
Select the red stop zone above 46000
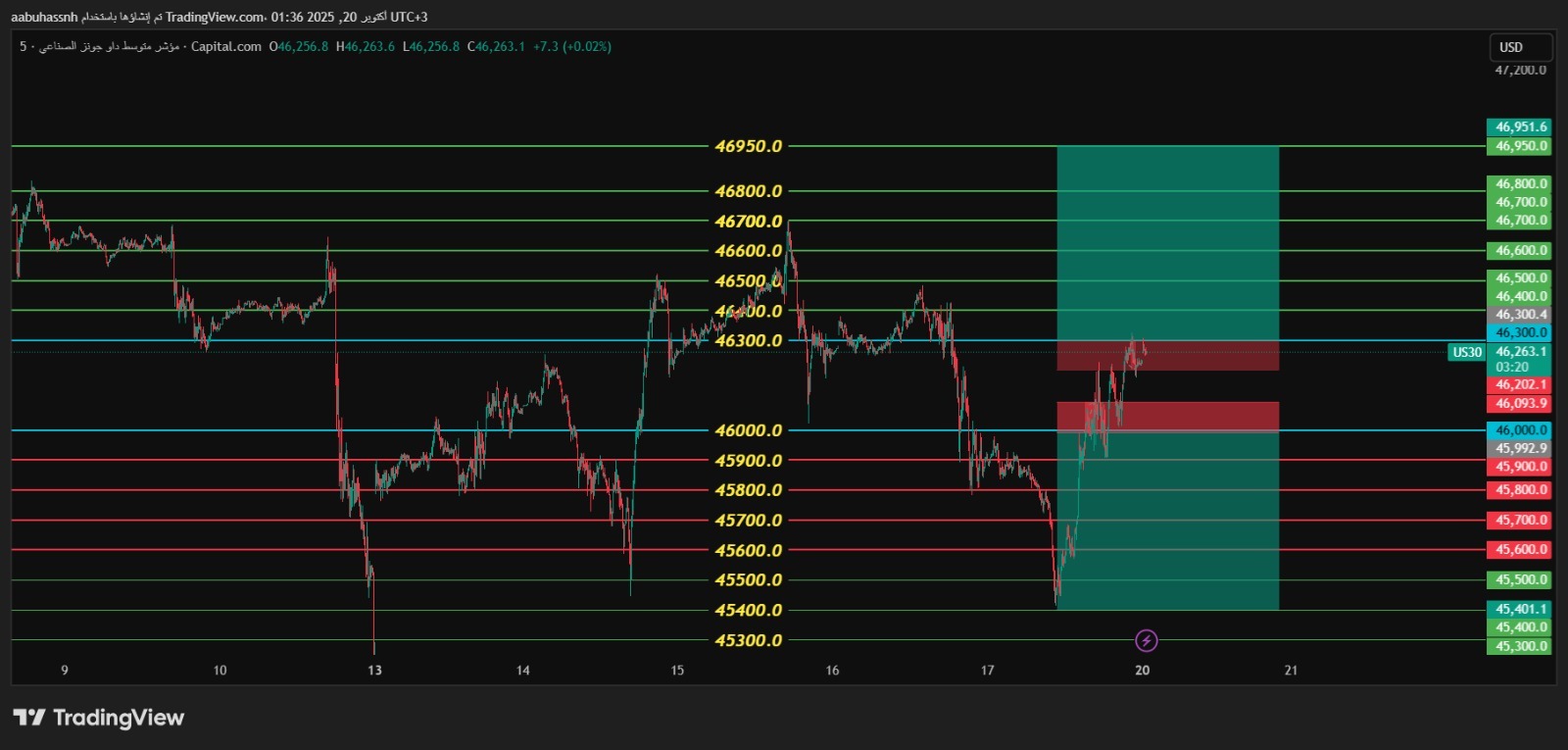coord(1167,416)
